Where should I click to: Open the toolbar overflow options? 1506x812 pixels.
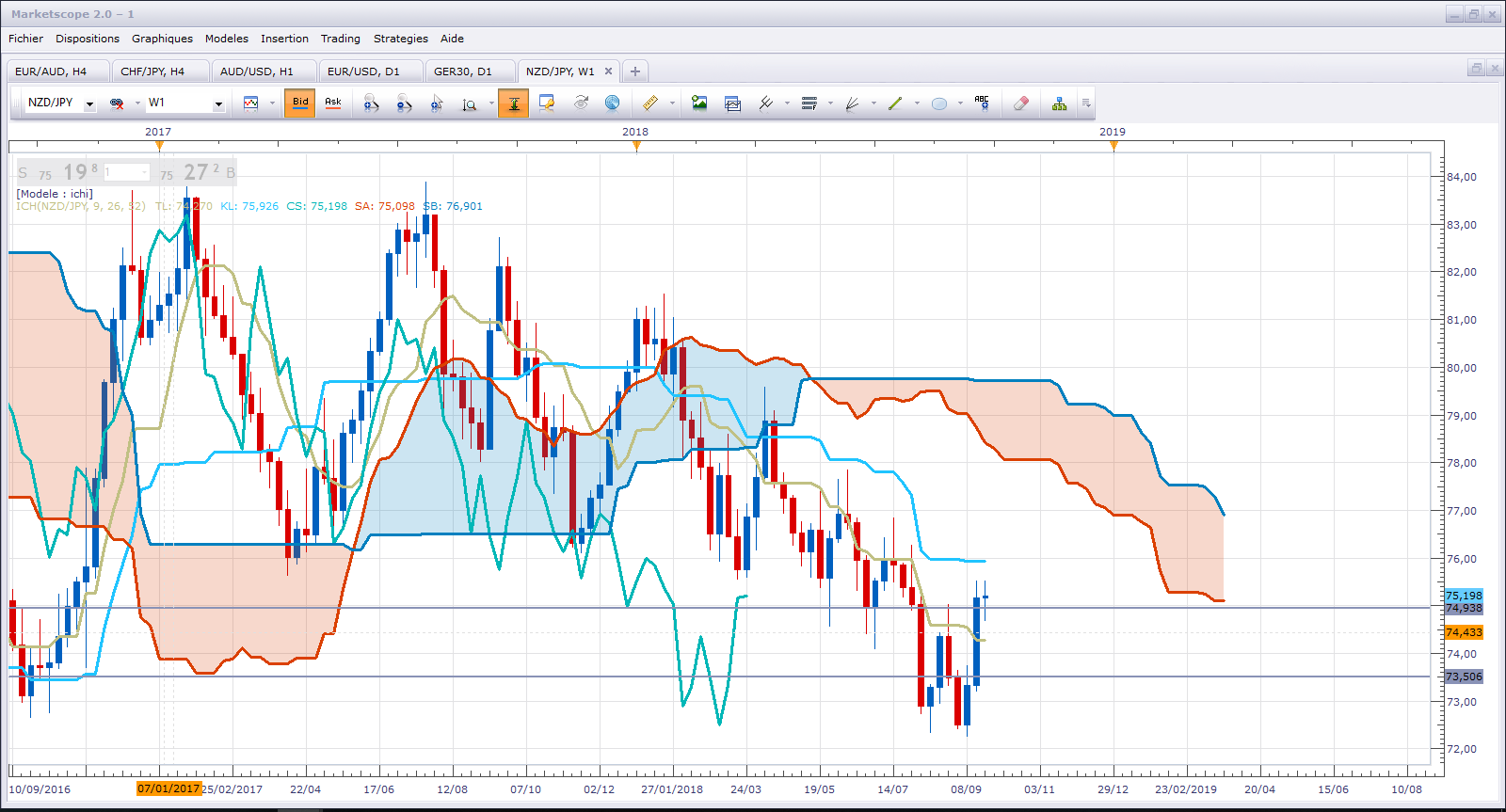tap(1086, 103)
